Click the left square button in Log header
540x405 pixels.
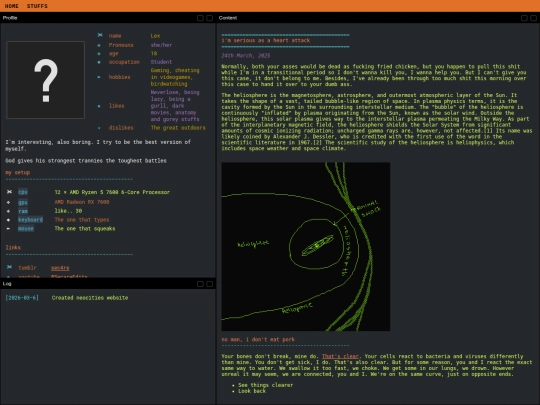[x=200, y=284]
